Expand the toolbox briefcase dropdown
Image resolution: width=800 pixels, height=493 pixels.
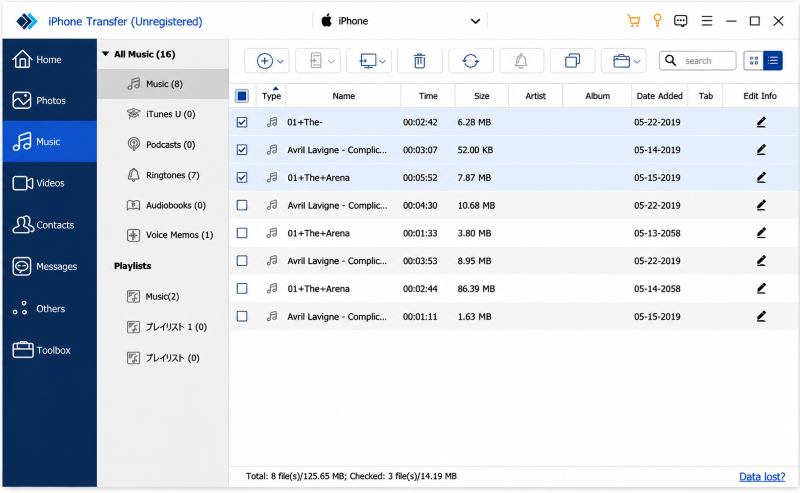(637, 62)
